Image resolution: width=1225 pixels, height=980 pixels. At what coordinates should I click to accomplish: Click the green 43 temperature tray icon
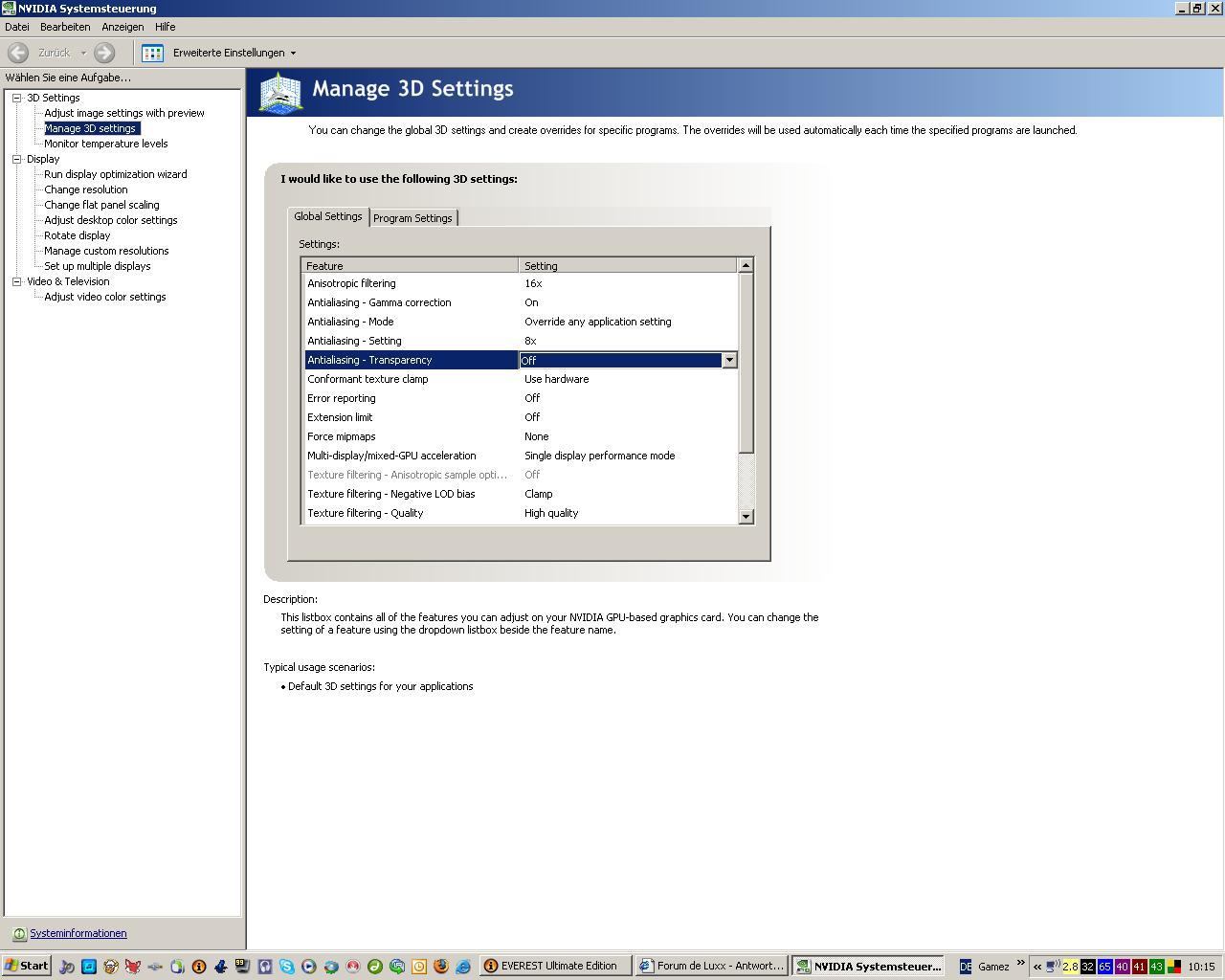tap(1157, 967)
